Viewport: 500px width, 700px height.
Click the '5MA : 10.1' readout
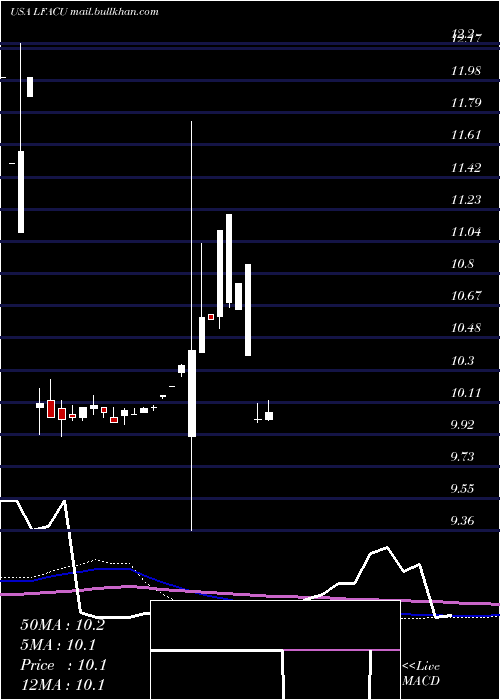tap(59, 645)
